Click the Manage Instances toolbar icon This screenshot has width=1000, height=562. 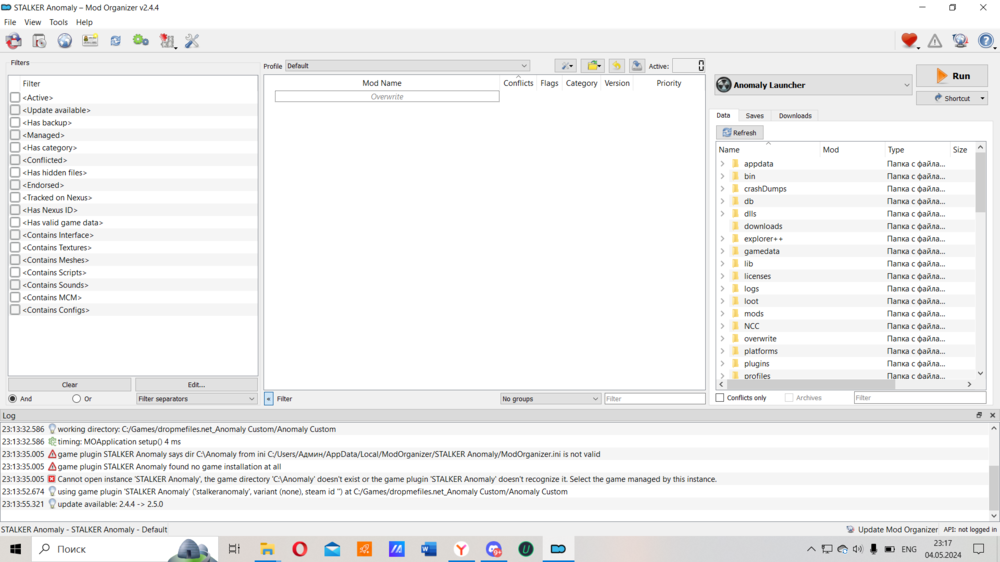click(14, 41)
